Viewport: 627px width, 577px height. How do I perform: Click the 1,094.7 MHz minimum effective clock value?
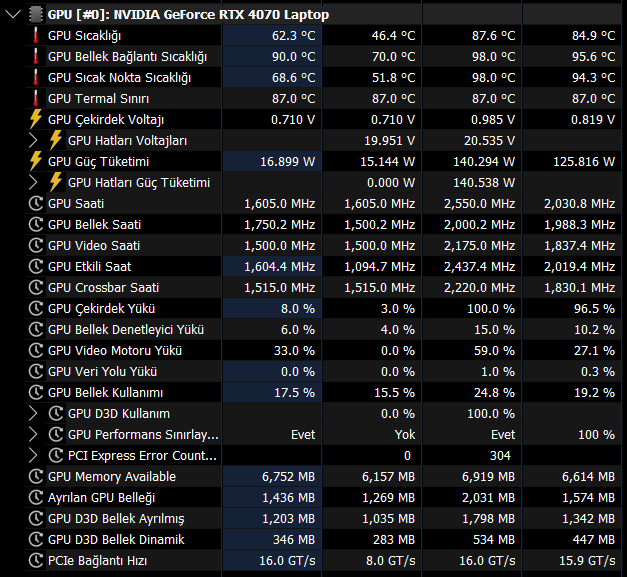(379, 267)
